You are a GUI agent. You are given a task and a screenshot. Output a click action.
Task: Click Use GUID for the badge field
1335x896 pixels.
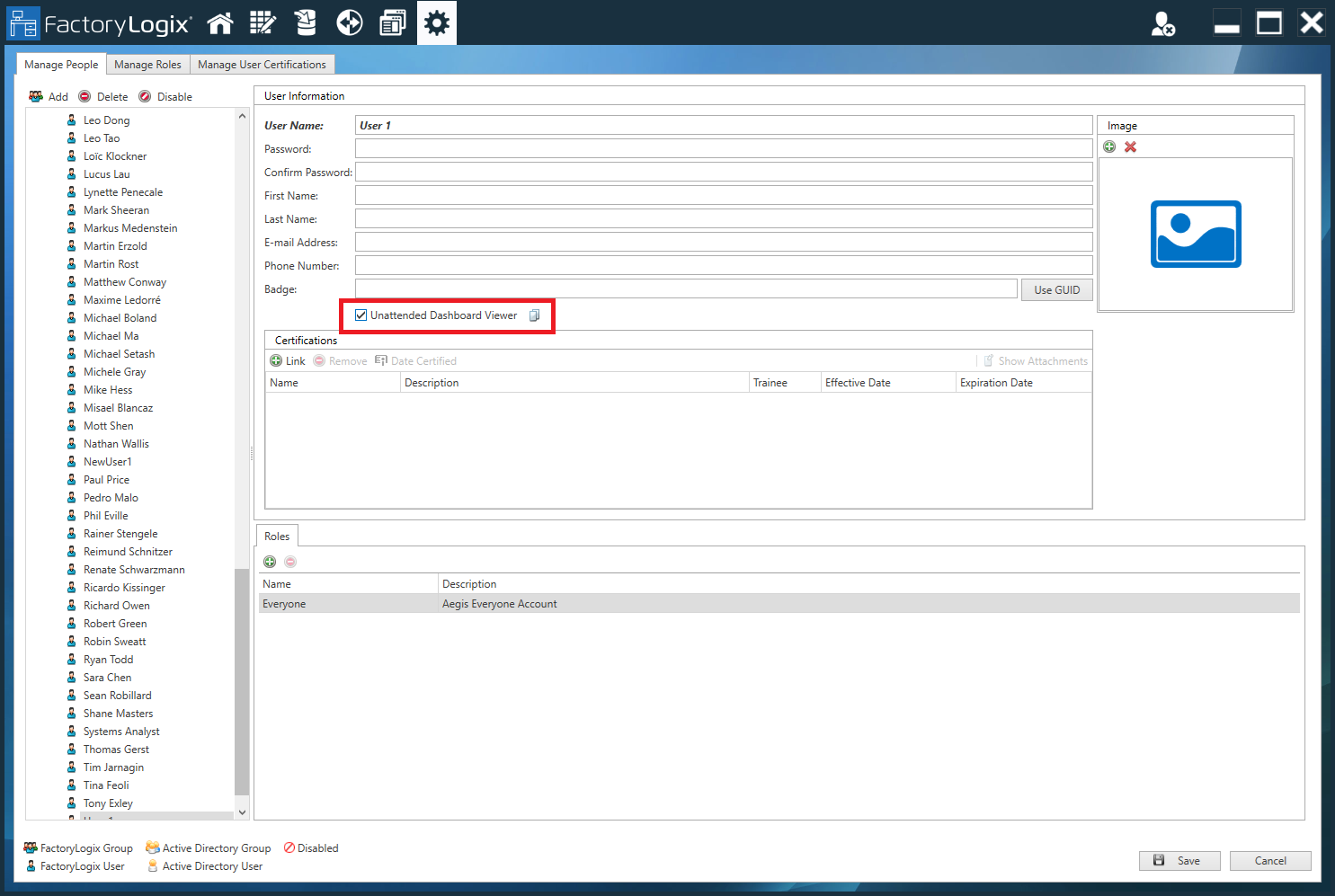[1056, 288]
